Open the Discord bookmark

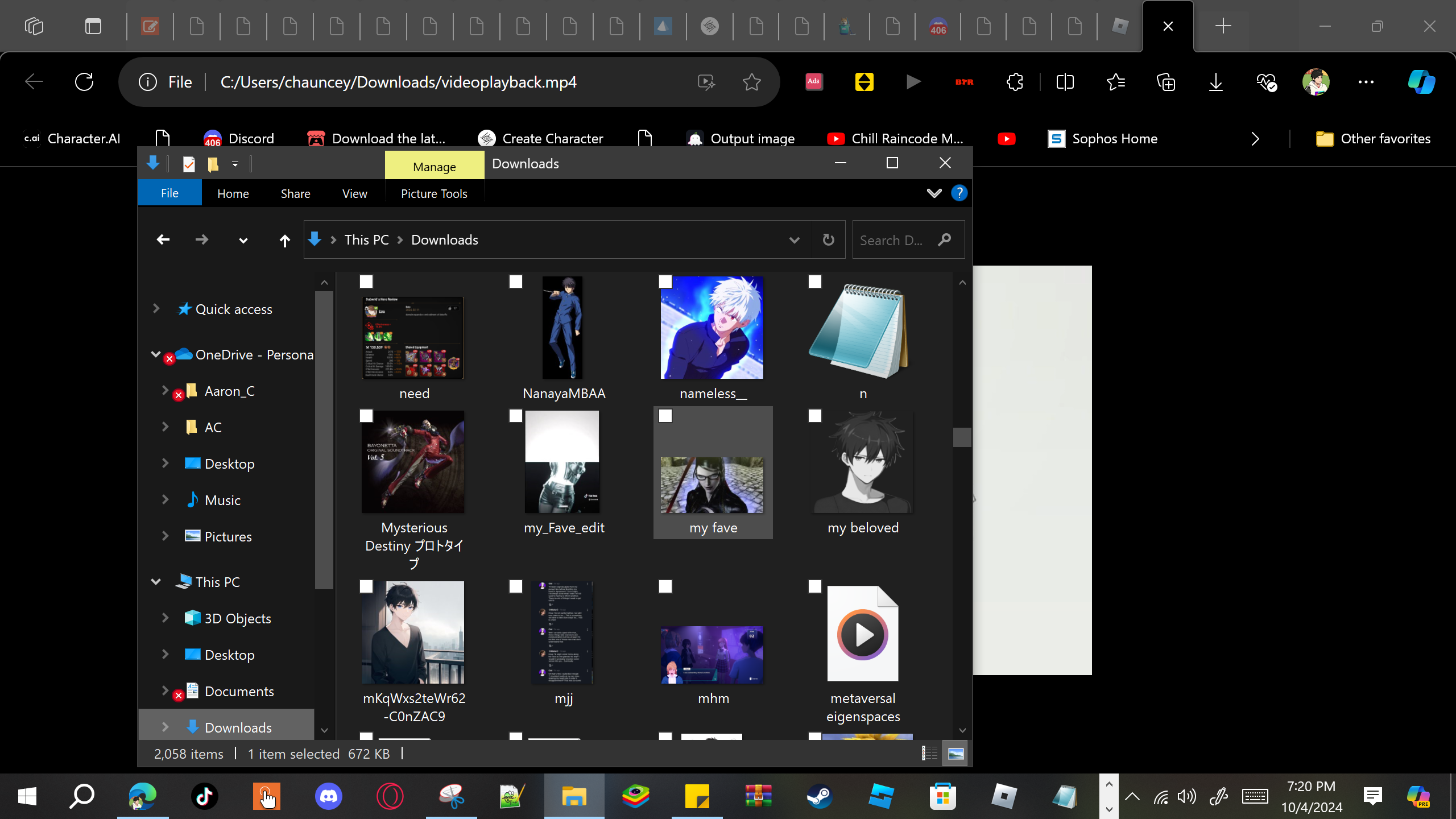tap(239, 139)
